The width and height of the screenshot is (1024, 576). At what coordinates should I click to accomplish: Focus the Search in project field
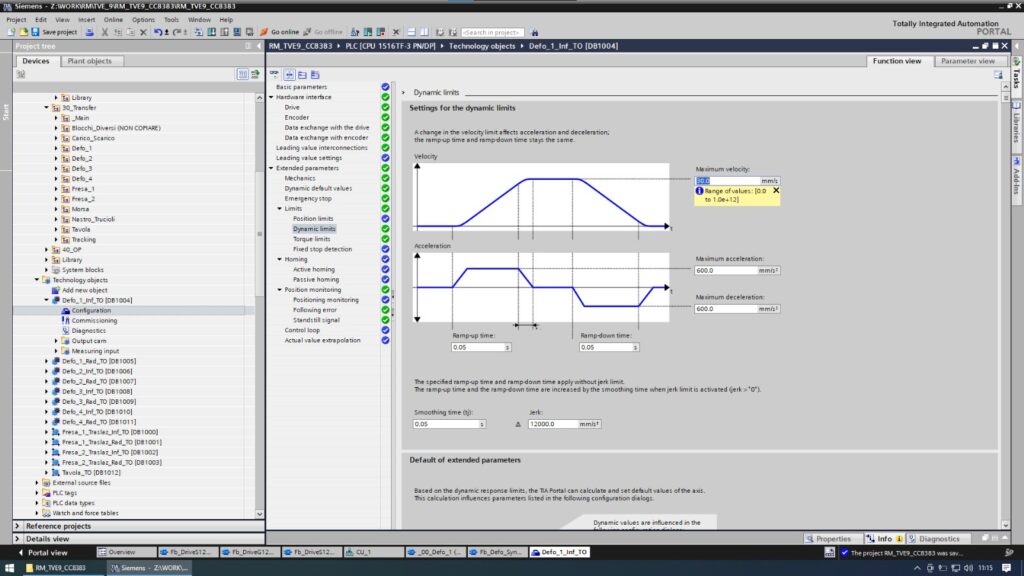pyautogui.click(x=492, y=32)
